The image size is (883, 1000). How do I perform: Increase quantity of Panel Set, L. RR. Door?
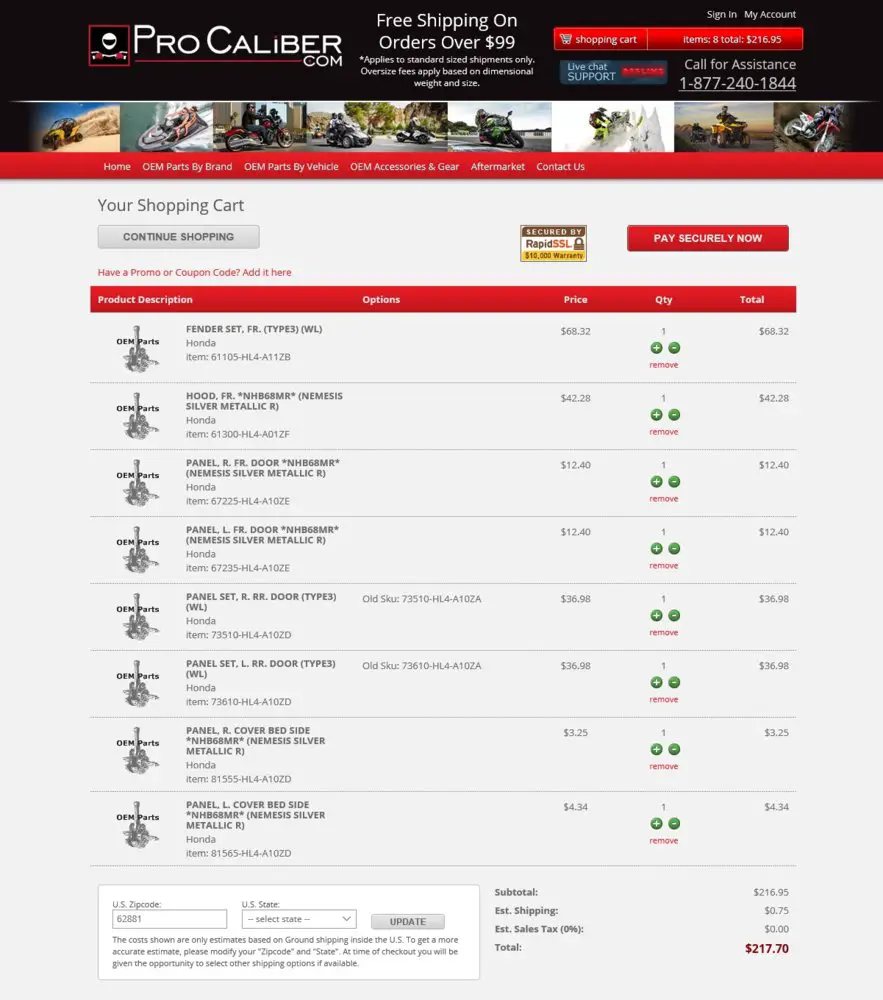tap(656, 682)
